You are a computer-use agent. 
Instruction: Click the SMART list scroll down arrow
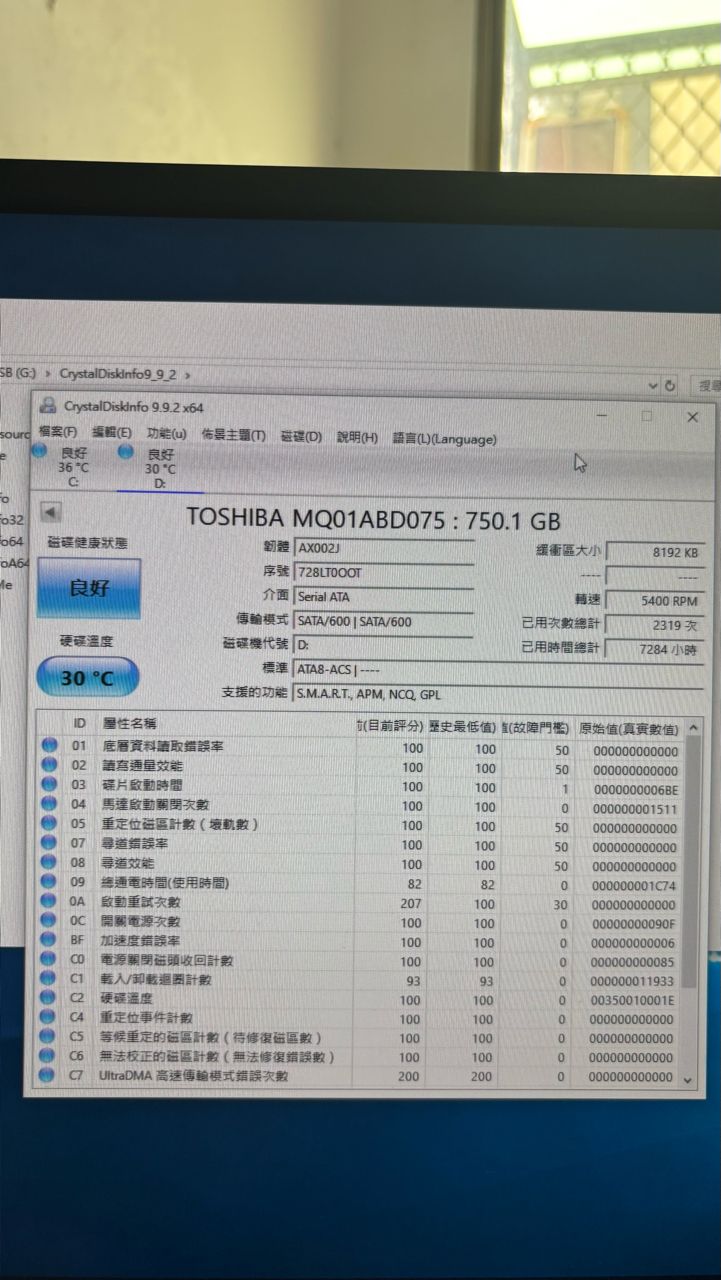[x=687, y=1080]
